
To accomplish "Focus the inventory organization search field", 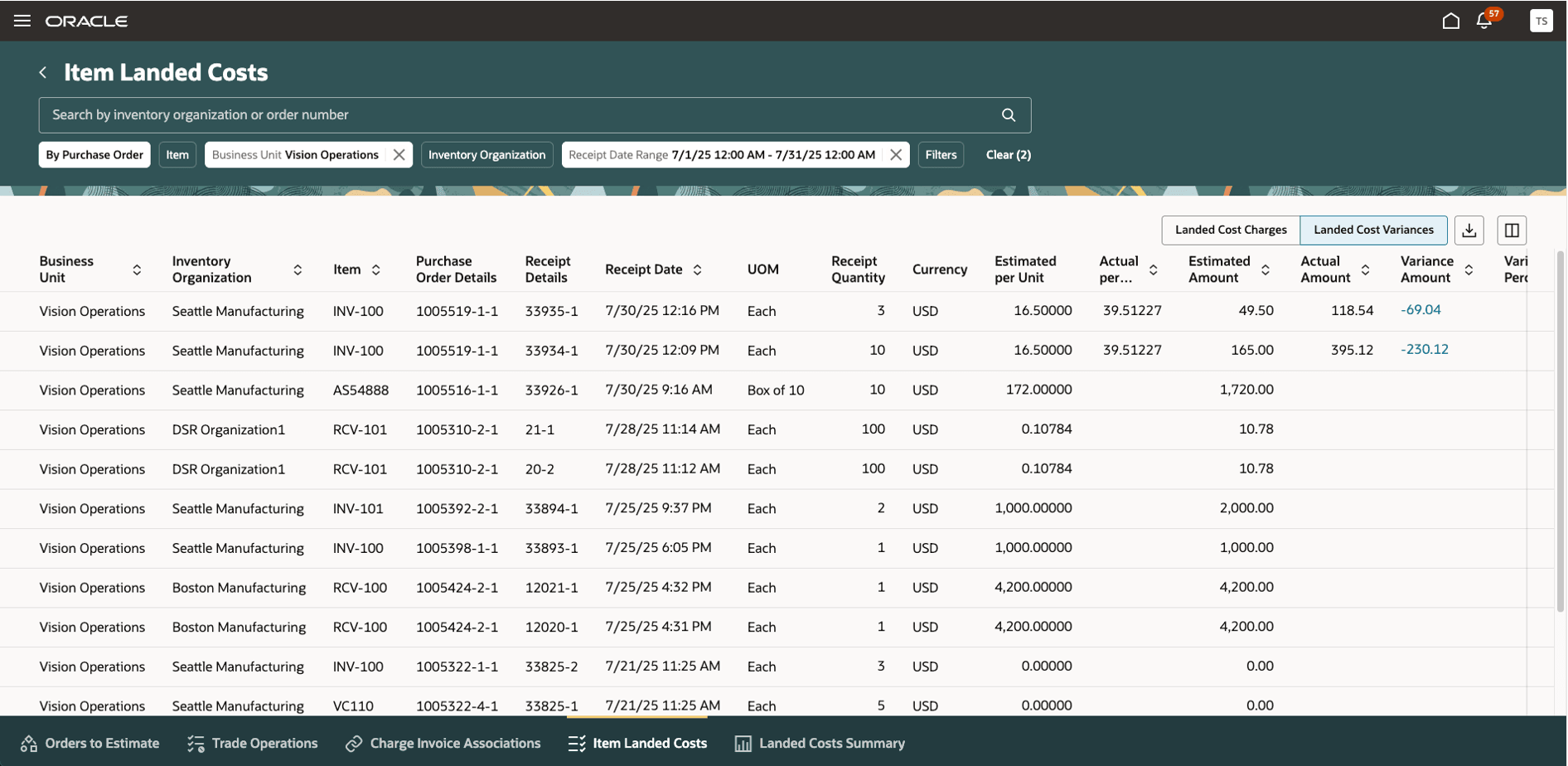I will (x=514, y=115).
